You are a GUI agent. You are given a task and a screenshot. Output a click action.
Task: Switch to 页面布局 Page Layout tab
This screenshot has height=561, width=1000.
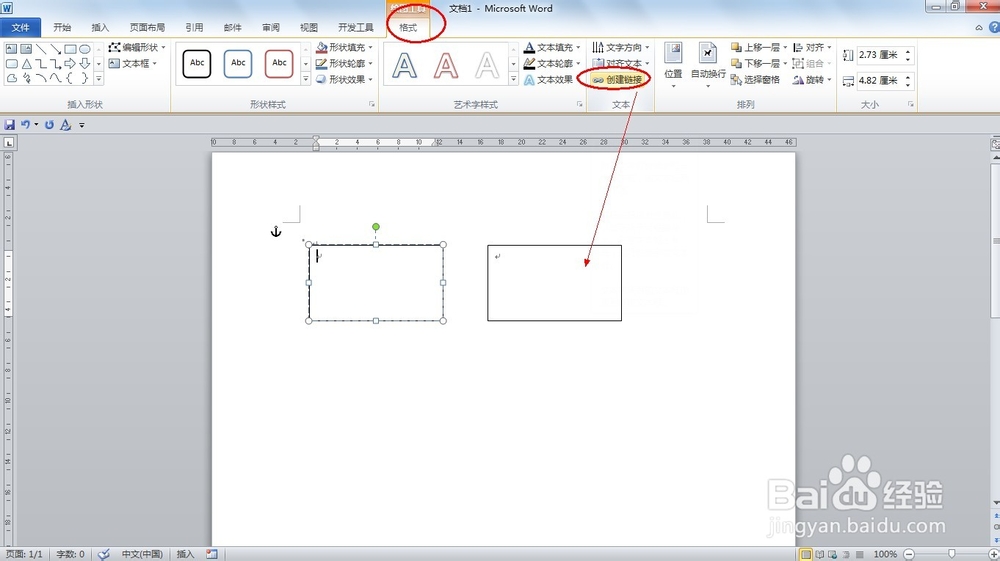point(147,27)
